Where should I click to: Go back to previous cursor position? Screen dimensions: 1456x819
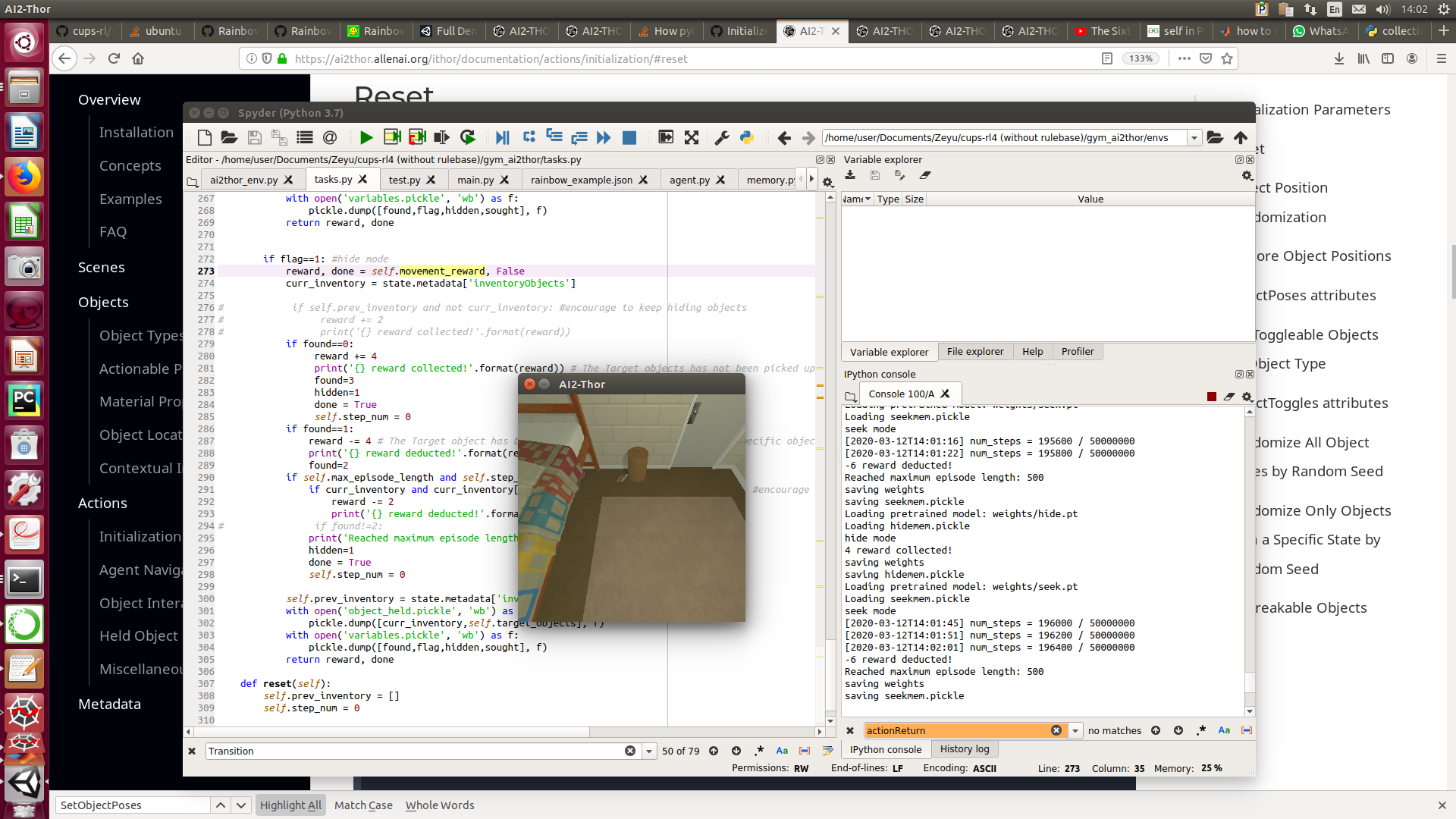click(784, 137)
